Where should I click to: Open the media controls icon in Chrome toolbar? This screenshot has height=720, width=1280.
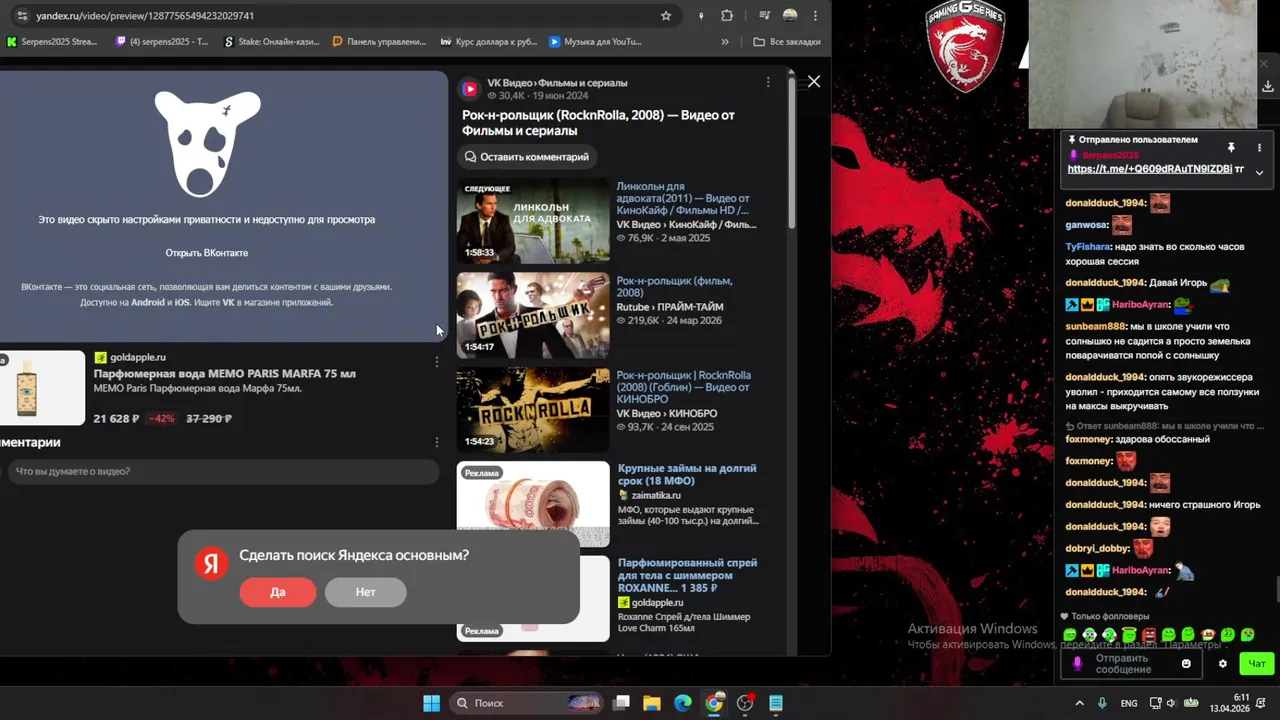(764, 16)
